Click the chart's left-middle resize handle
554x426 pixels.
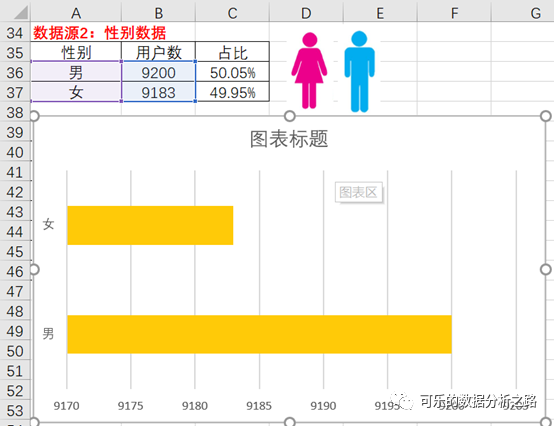click(x=34, y=270)
